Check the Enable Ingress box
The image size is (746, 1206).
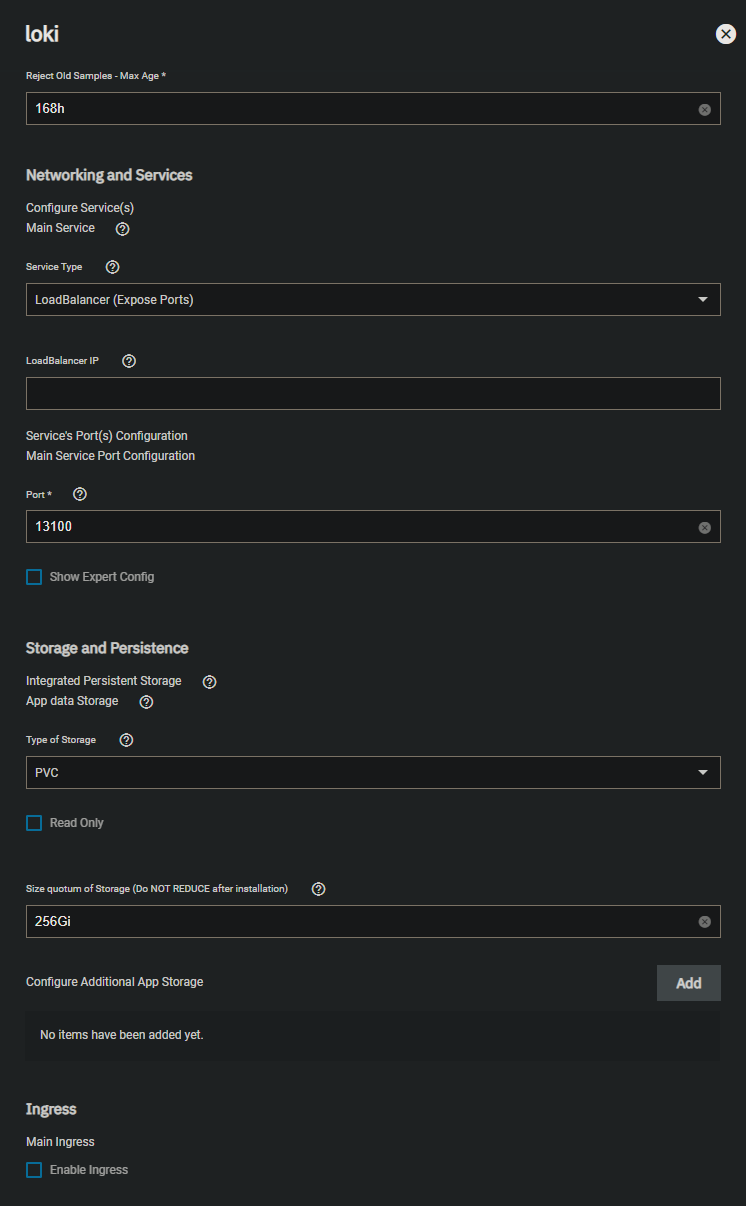(x=34, y=1170)
